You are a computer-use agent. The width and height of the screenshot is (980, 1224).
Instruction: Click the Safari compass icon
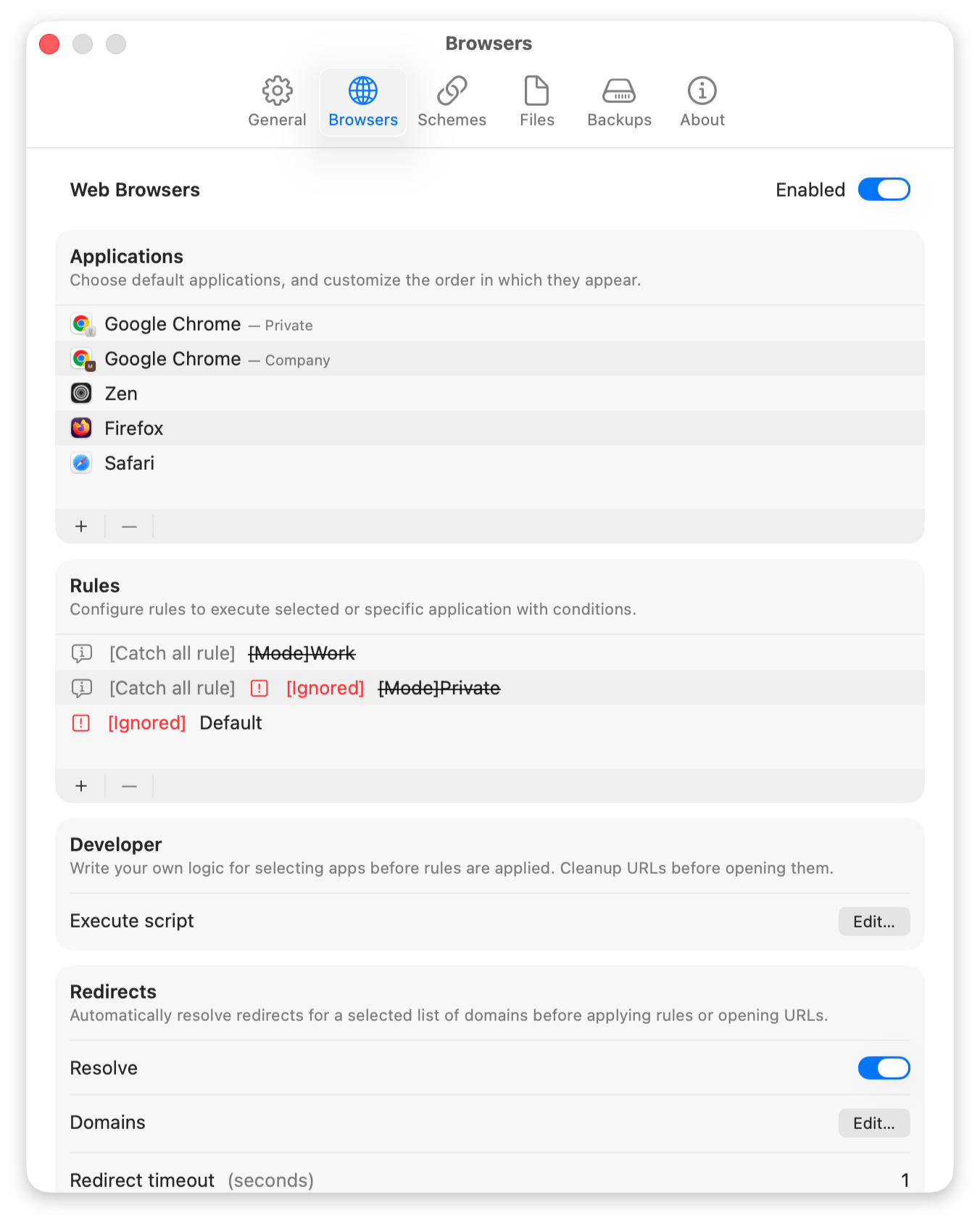81,463
